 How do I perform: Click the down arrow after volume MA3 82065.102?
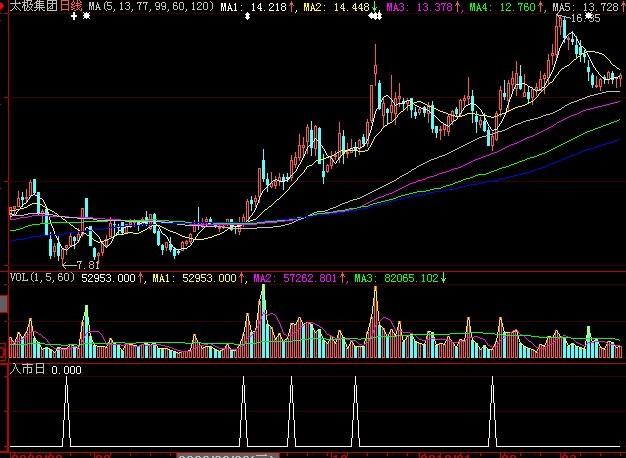coord(445,278)
